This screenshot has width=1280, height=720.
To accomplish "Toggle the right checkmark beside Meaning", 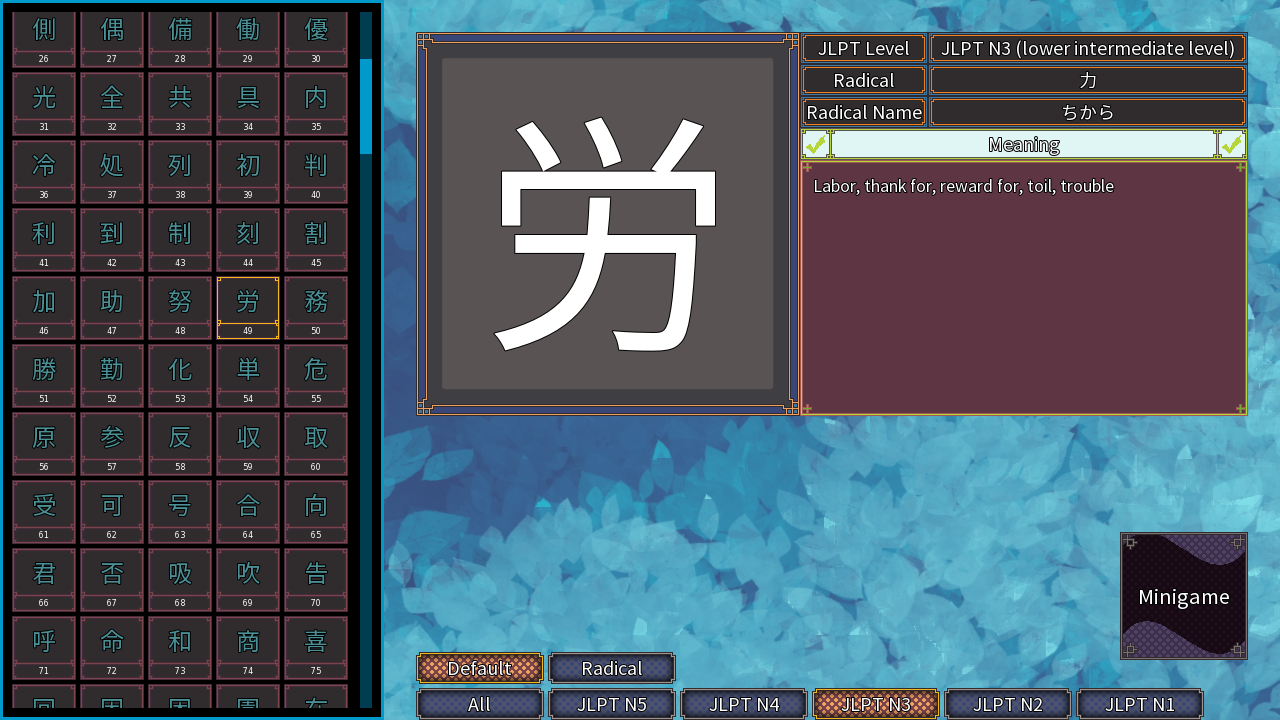I will tap(1233, 144).
